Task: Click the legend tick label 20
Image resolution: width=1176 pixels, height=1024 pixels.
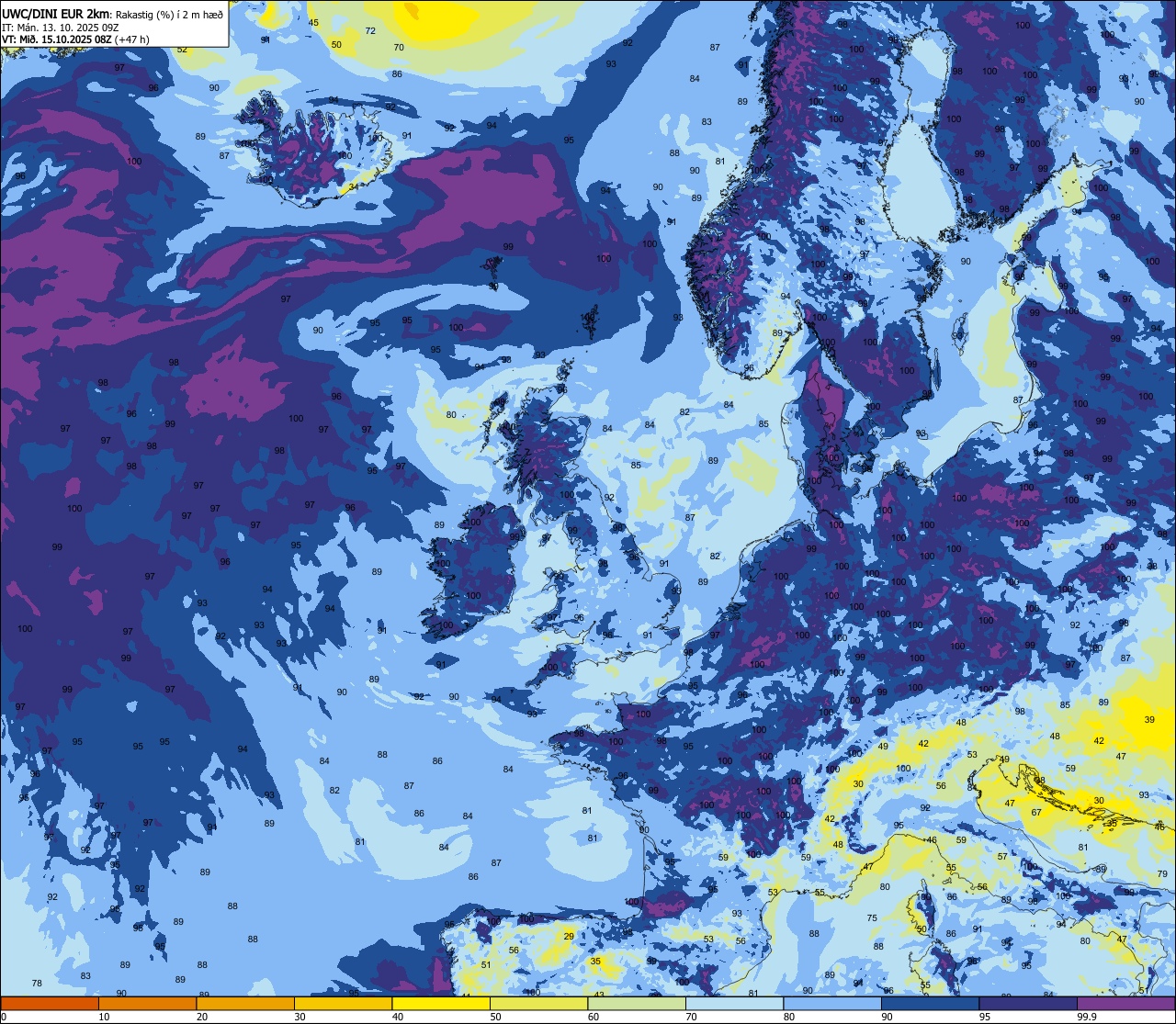Action: [x=202, y=1017]
